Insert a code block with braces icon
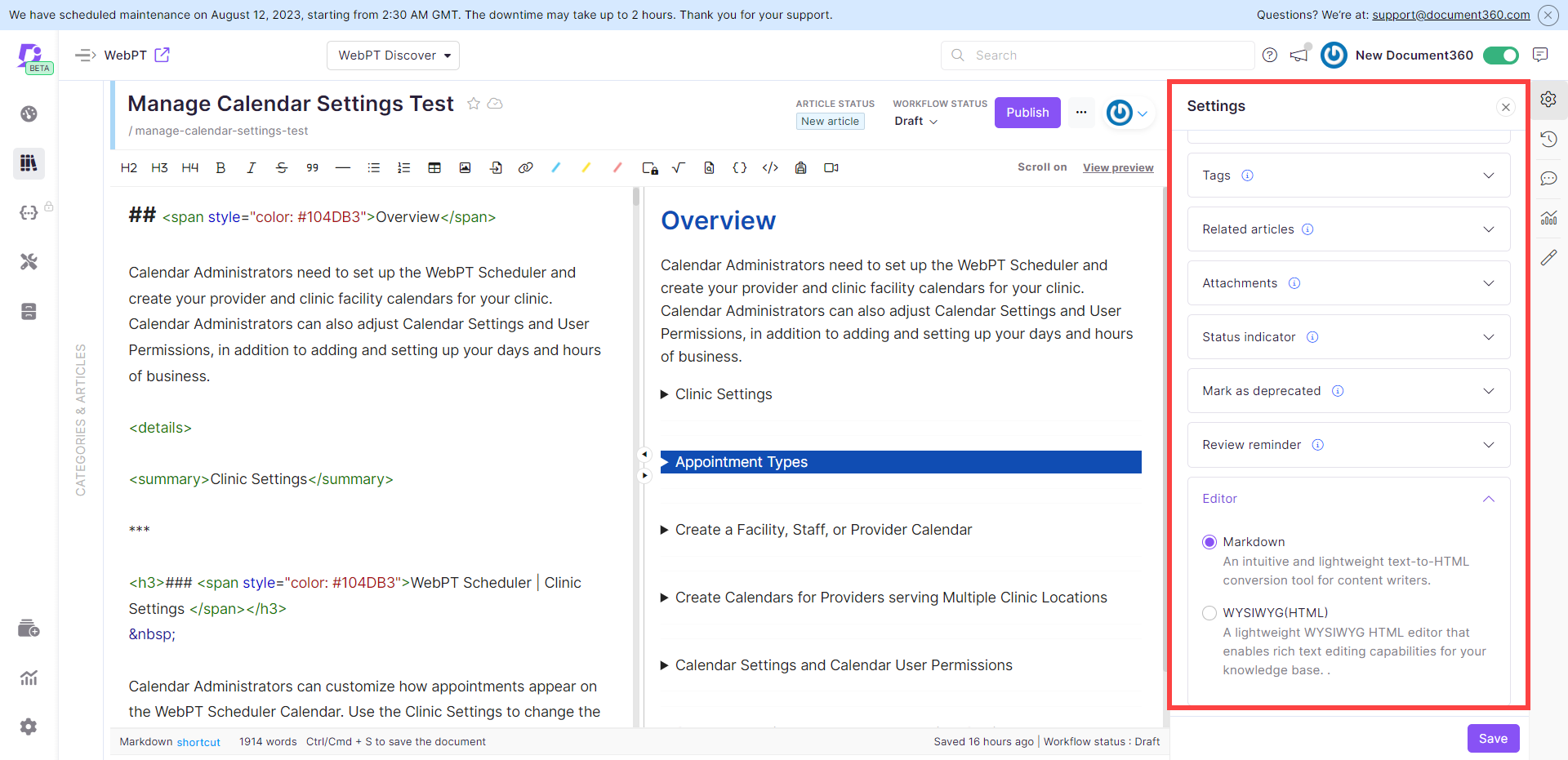 coord(740,168)
